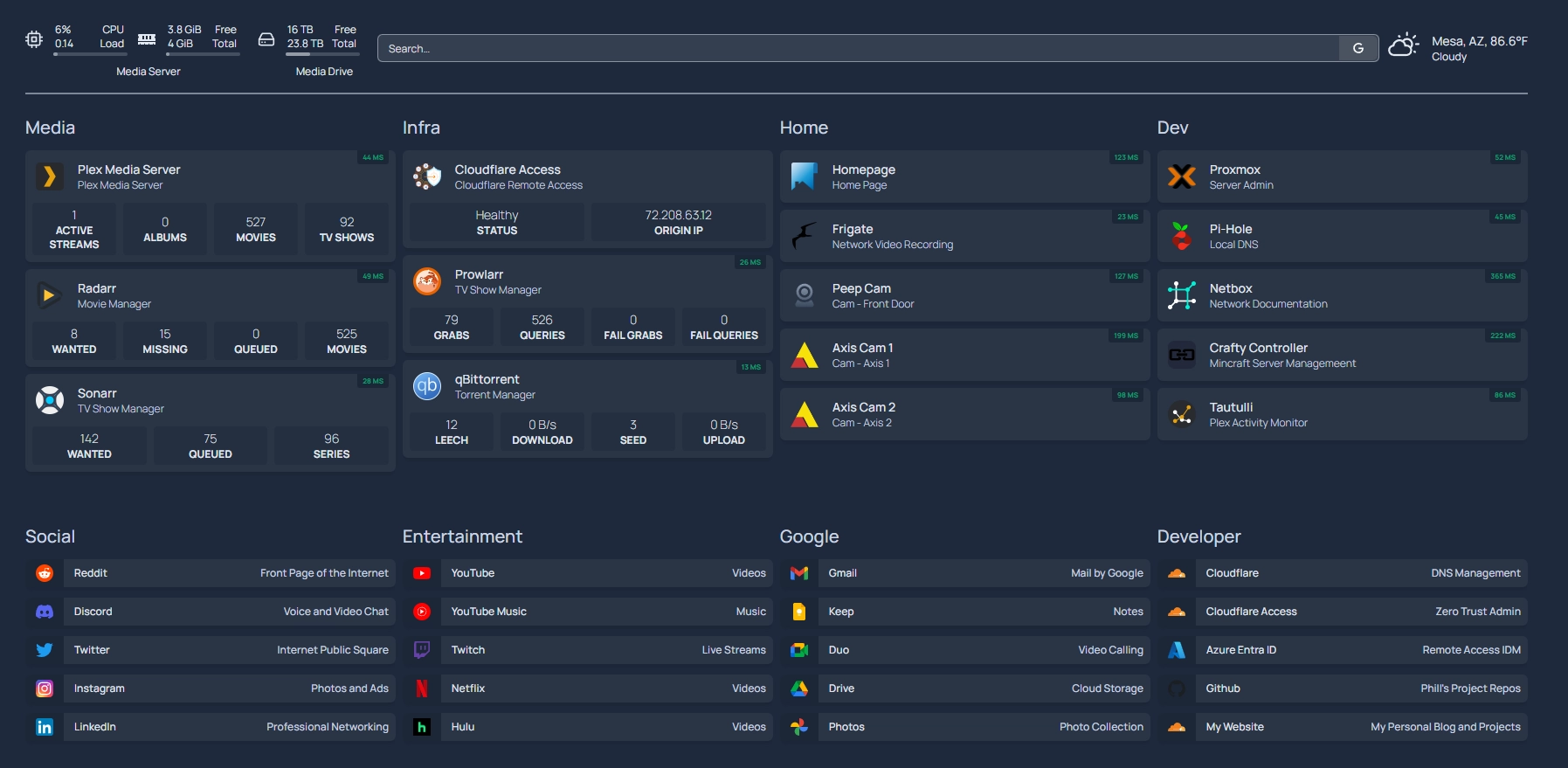Collapse the Developer section header
This screenshot has width=1568, height=768.
point(1198,536)
